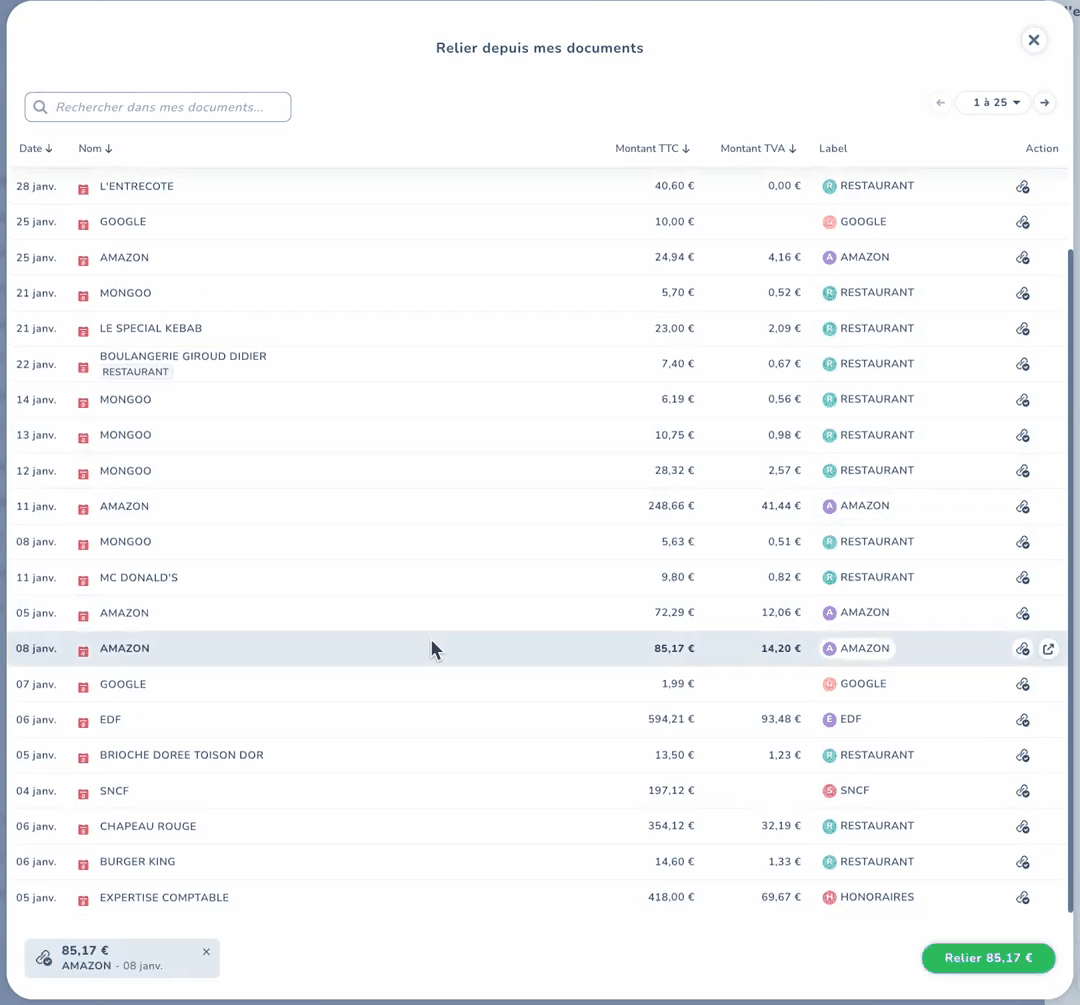Focus the 'Rechercher dans mes documents' search field

point(158,107)
